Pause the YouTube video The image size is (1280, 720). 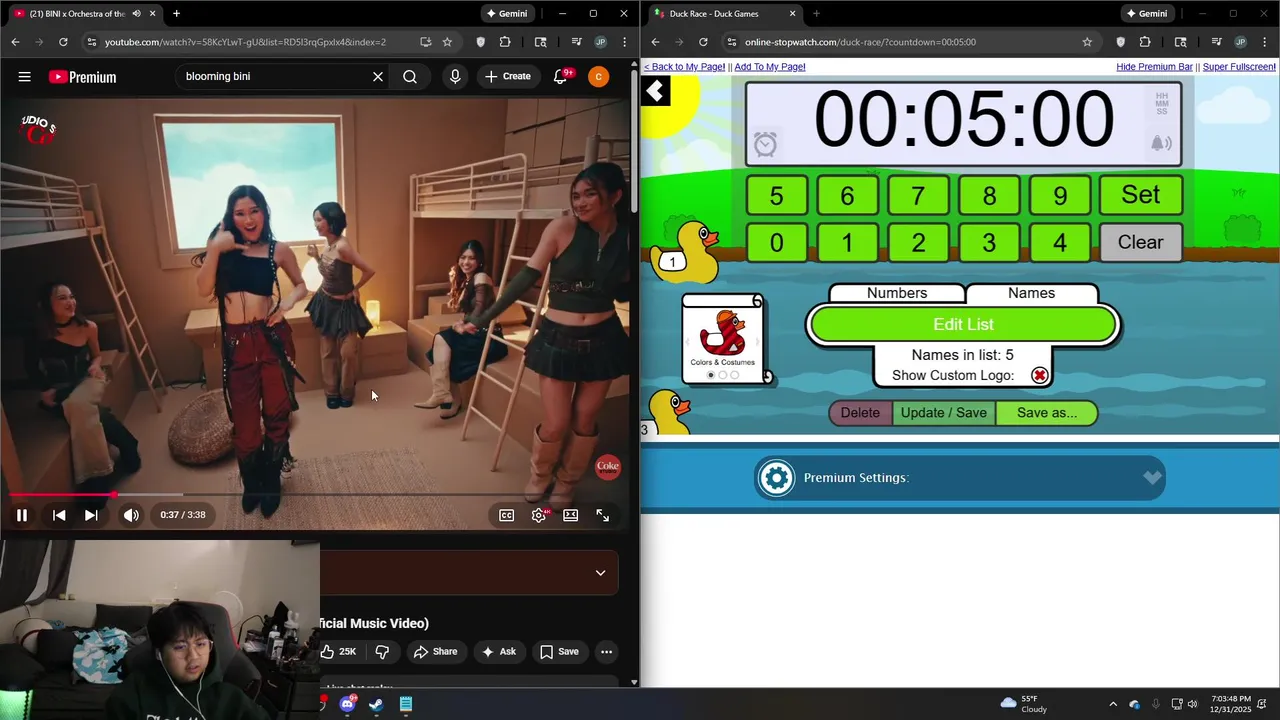[x=21, y=515]
